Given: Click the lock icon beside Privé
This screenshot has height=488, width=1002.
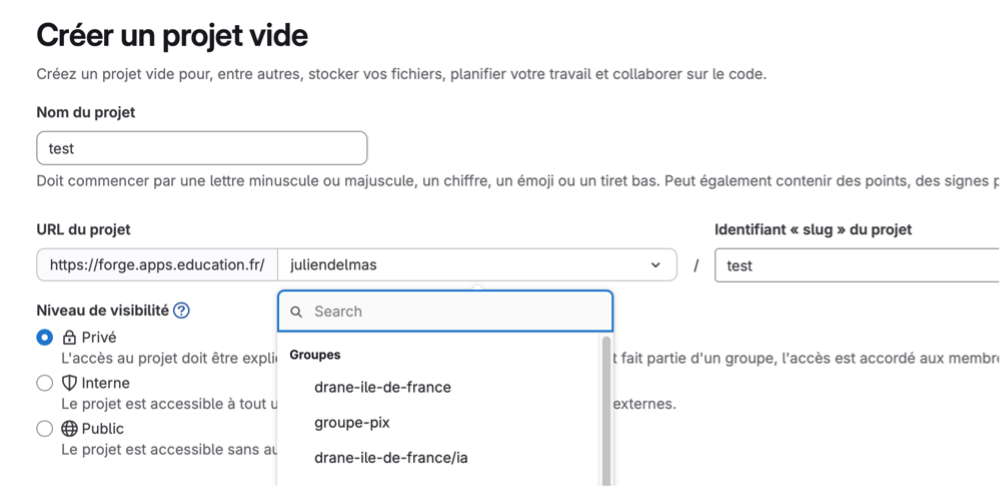Looking at the screenshot, I should click(x=69, y=337).
